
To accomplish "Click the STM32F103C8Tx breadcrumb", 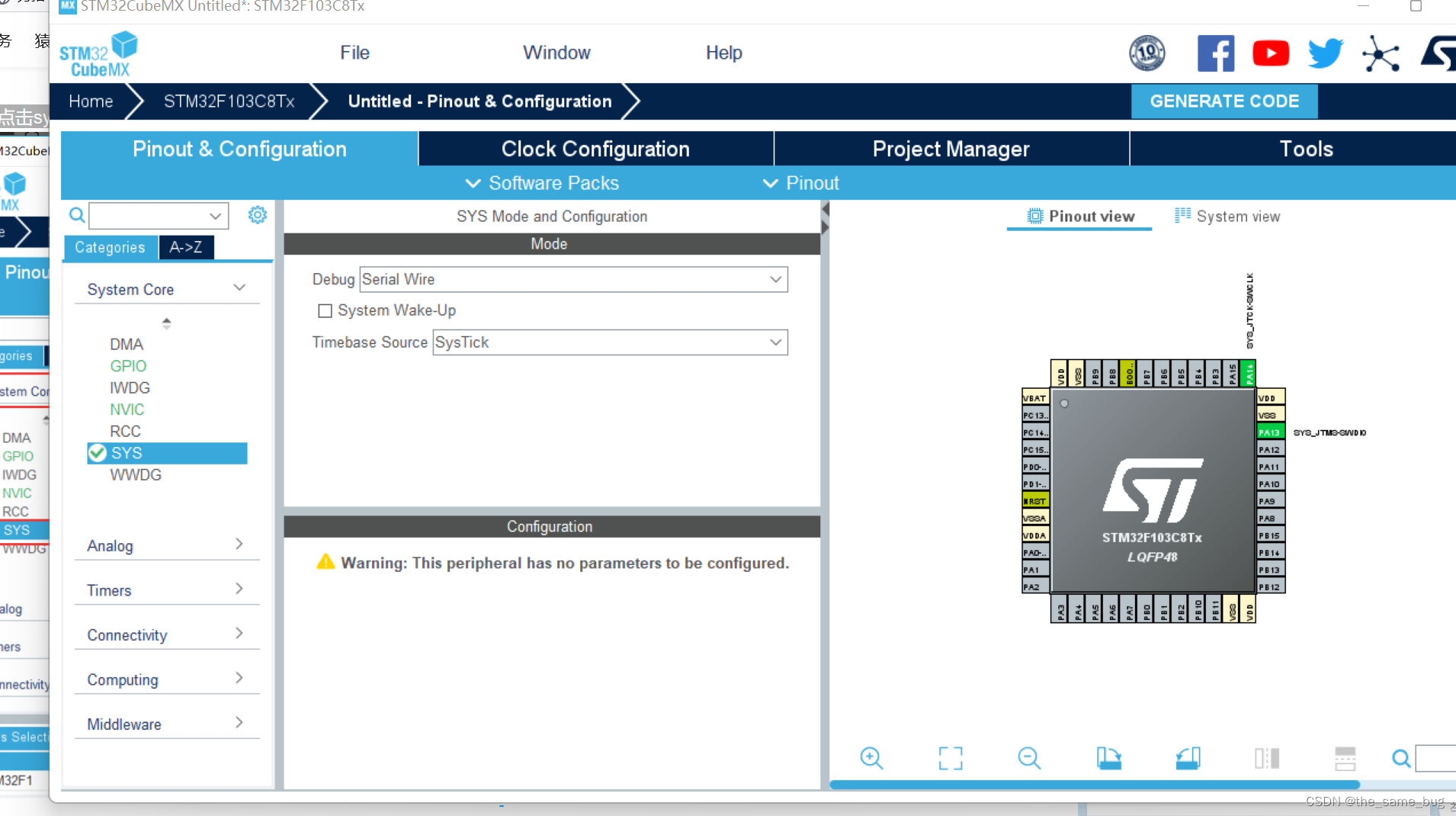I will click(229, 101).
